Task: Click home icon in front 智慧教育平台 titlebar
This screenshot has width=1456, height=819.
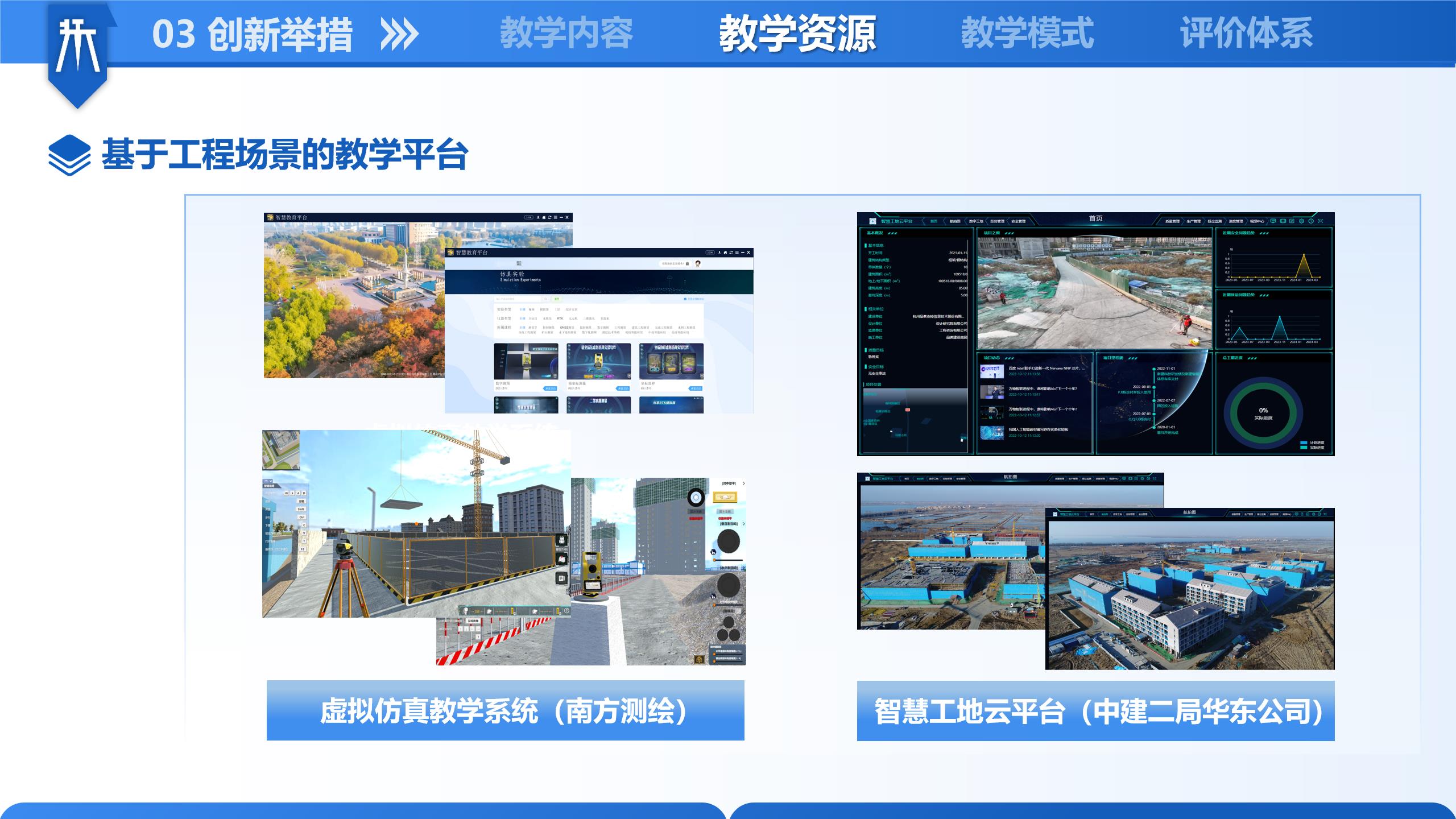Action: point(725,253)
